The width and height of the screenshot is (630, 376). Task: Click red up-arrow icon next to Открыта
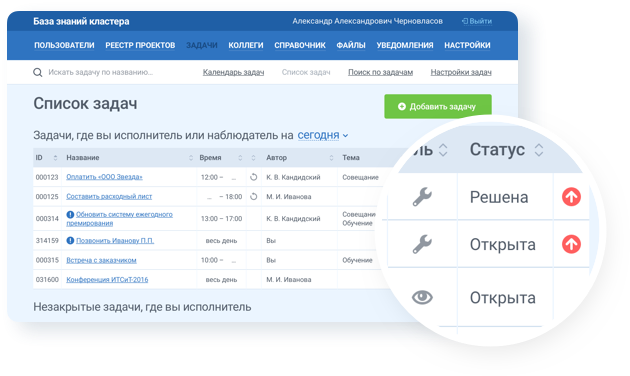pos(571,244)
